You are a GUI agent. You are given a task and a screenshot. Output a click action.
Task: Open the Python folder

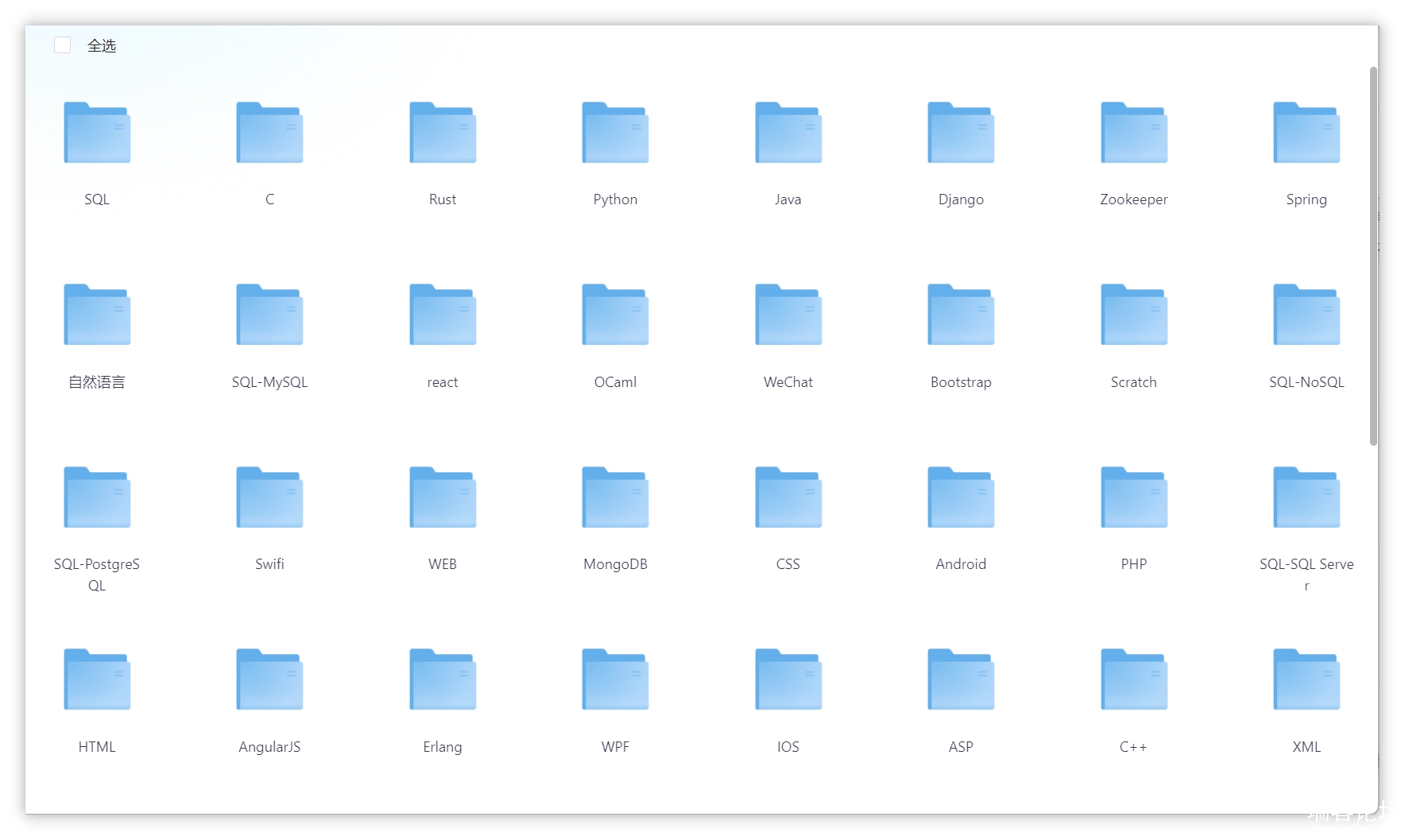pos(615,133)
